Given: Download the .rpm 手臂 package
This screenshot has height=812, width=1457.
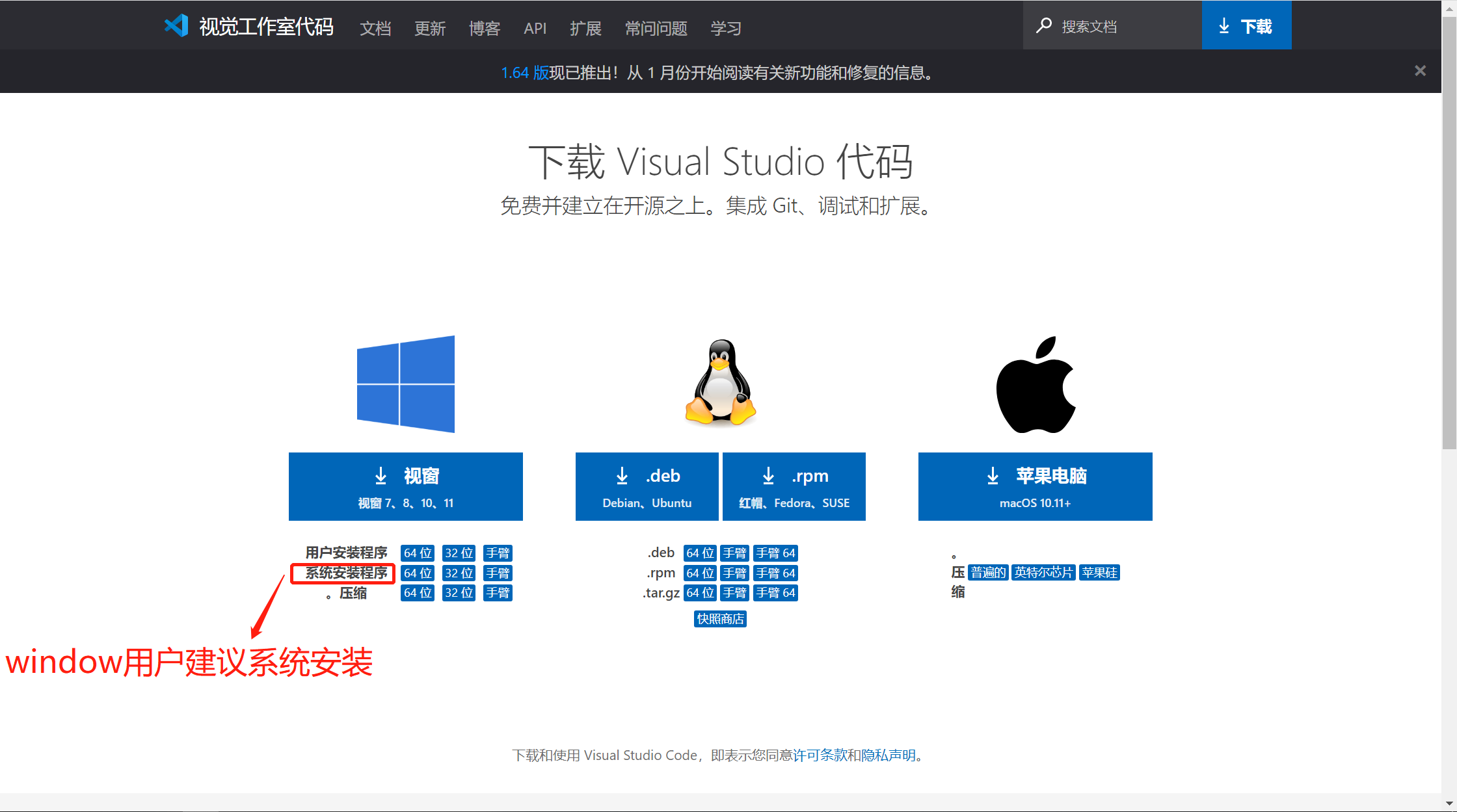Looking at the screenshot, I should click(x=735, y=573).
